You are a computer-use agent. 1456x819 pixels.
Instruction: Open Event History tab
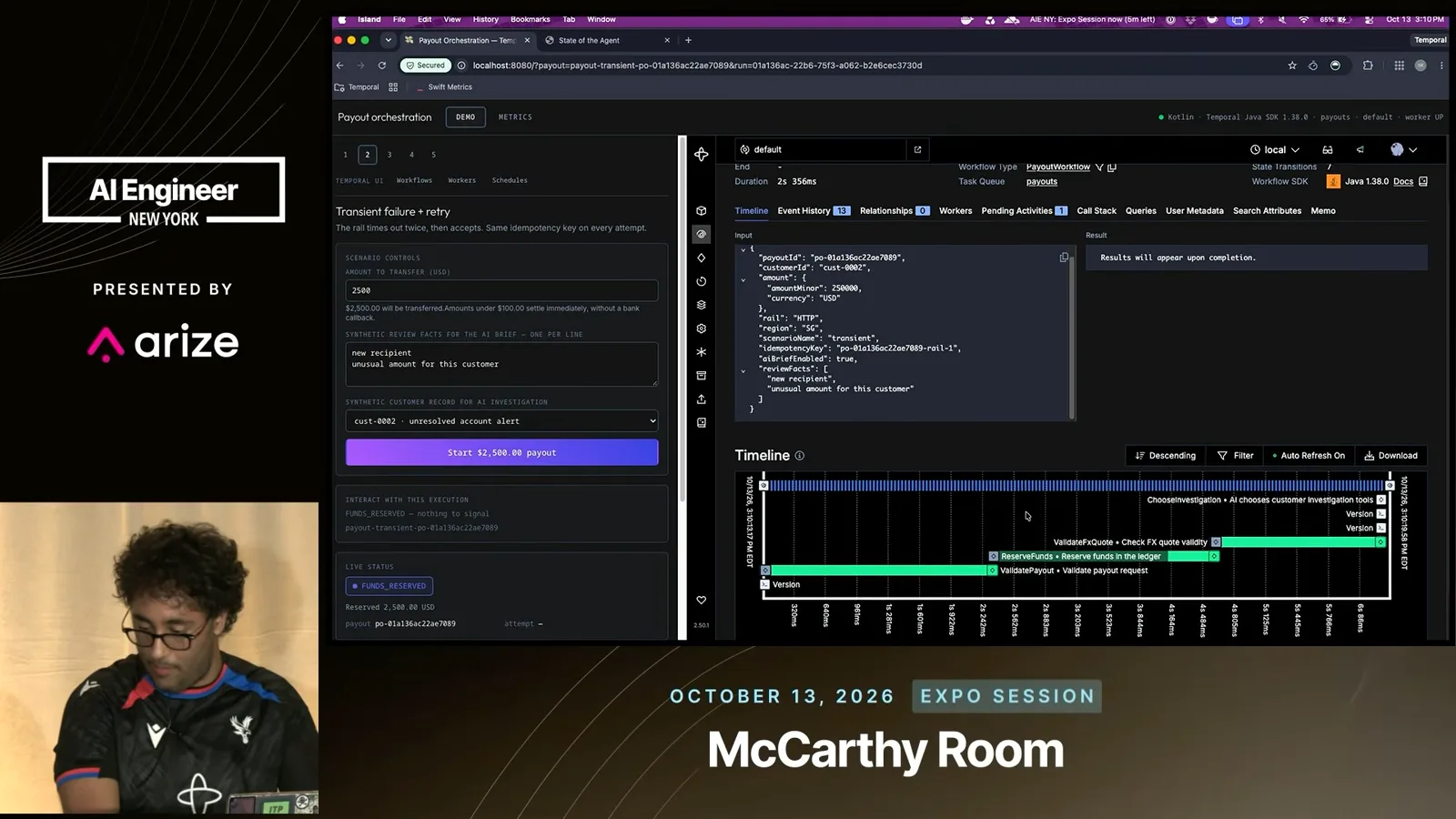[814, 211]
